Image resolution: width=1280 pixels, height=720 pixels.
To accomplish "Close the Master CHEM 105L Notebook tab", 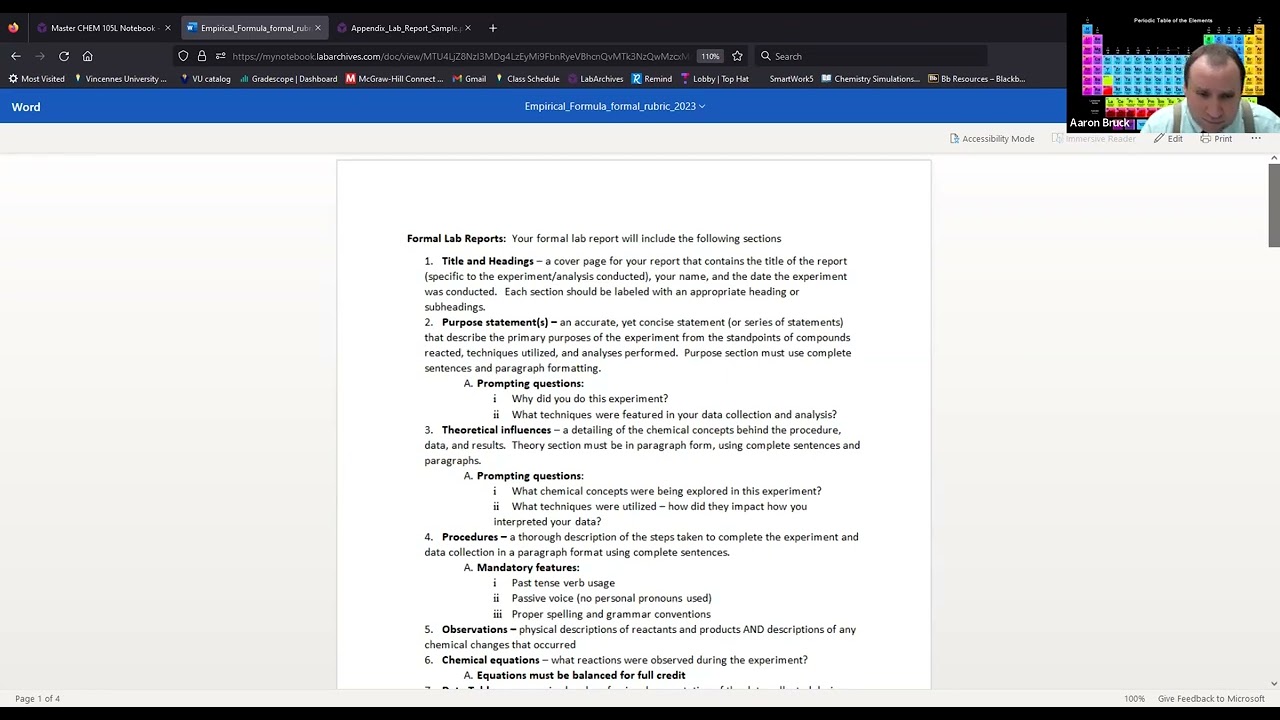I will pyautogui.click(x=168, y=28).
